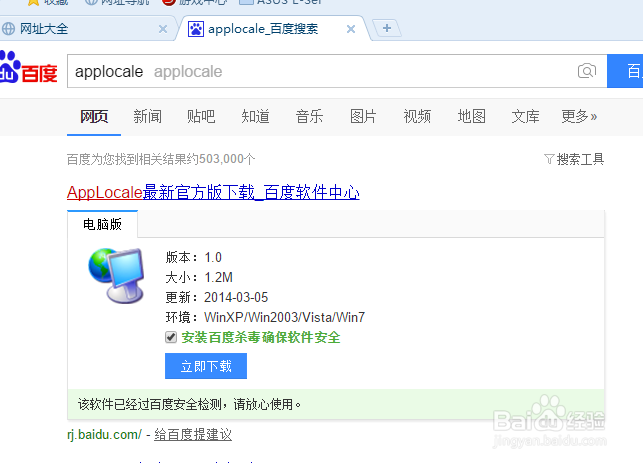Select the 音乐 search category

pos(309,116)
